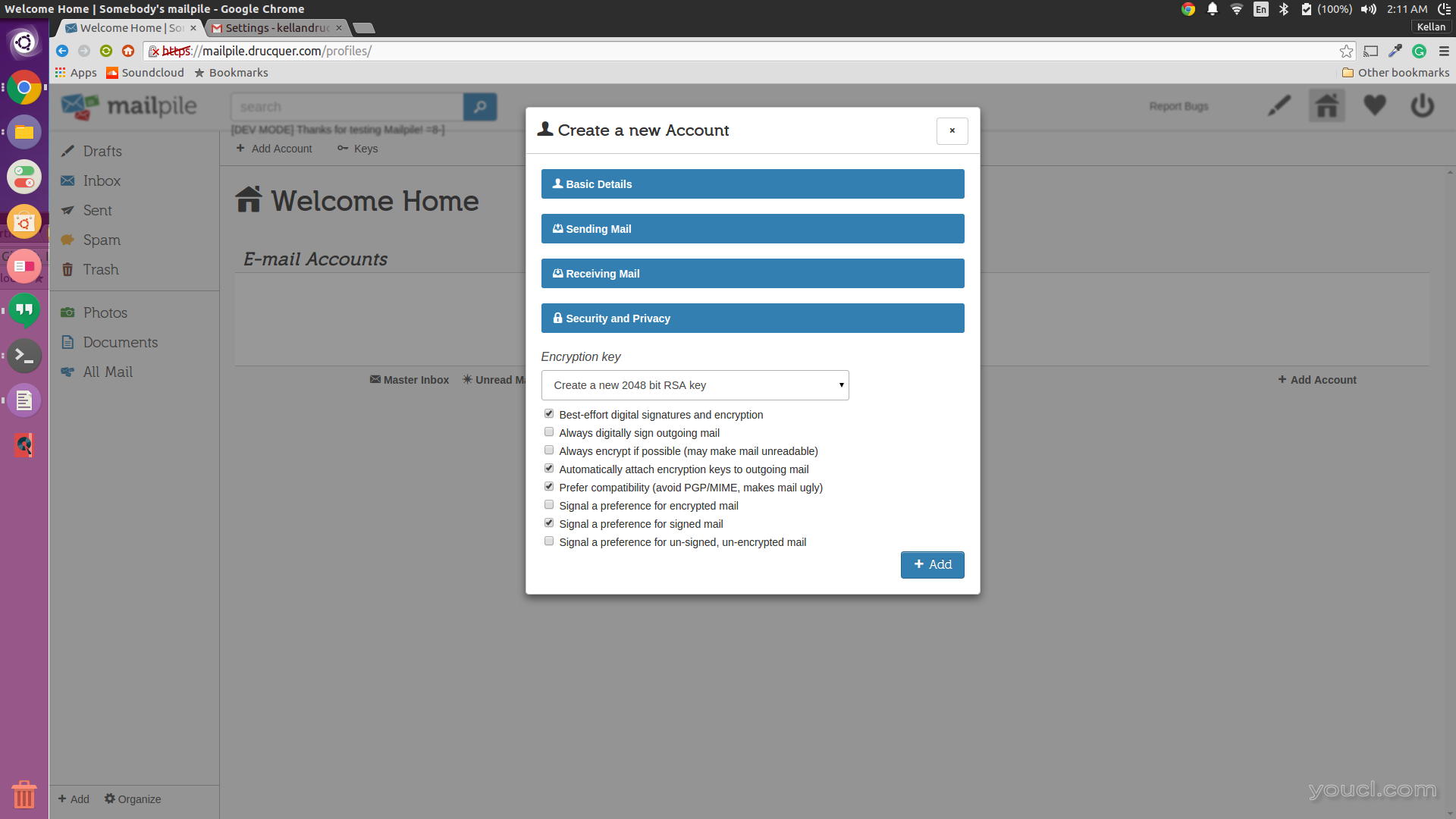Screen dimensions: 1456x819
Task: Click the Keys link in toolbar
Action: coord(365,148)
